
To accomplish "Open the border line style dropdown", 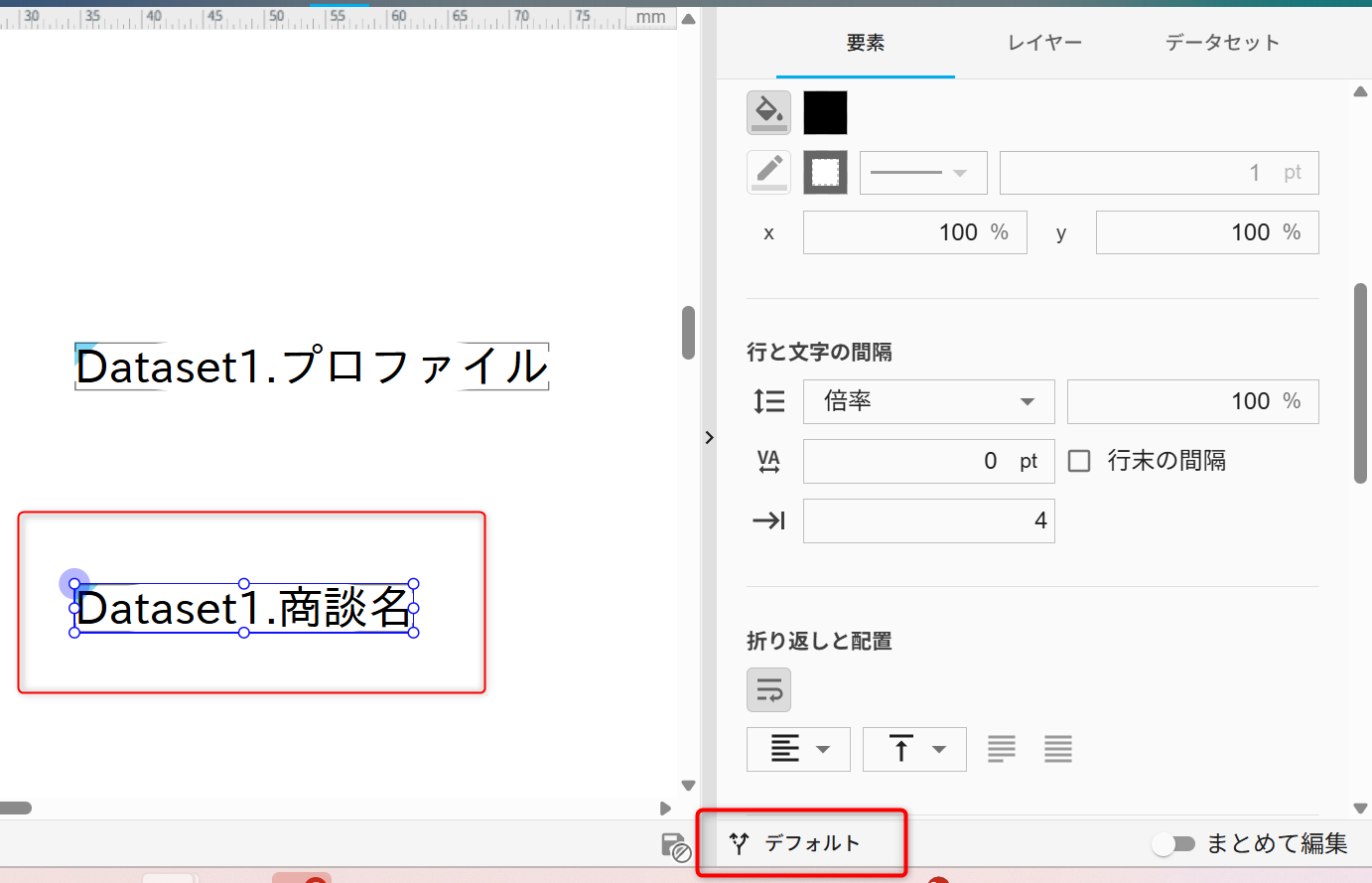I will click(x=923, y=173).
